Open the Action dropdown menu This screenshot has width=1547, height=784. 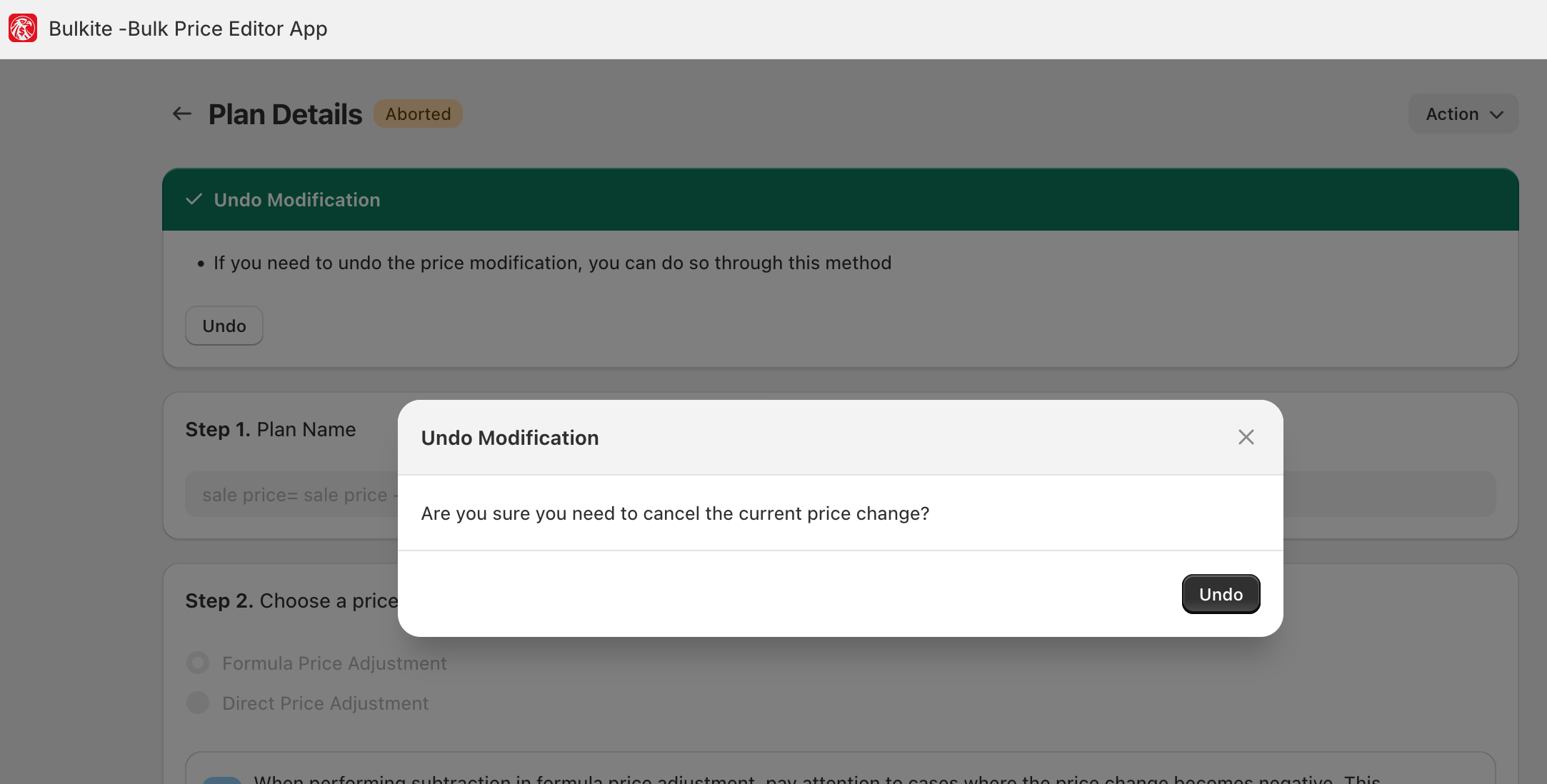pos(1463,114)
